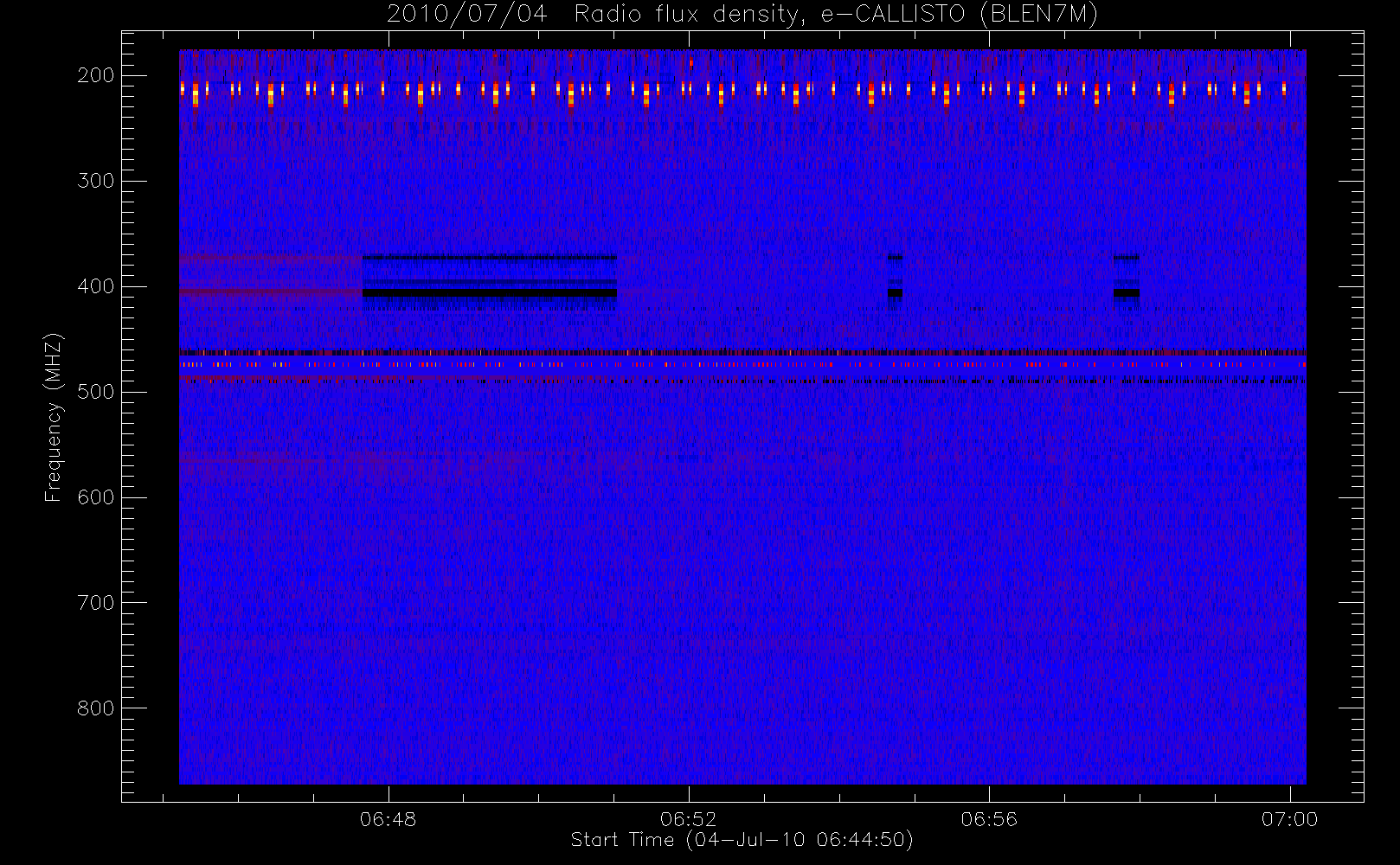Click the long black data gap near 400 MHz
The image size is (1400, 865).
[490, 293]
